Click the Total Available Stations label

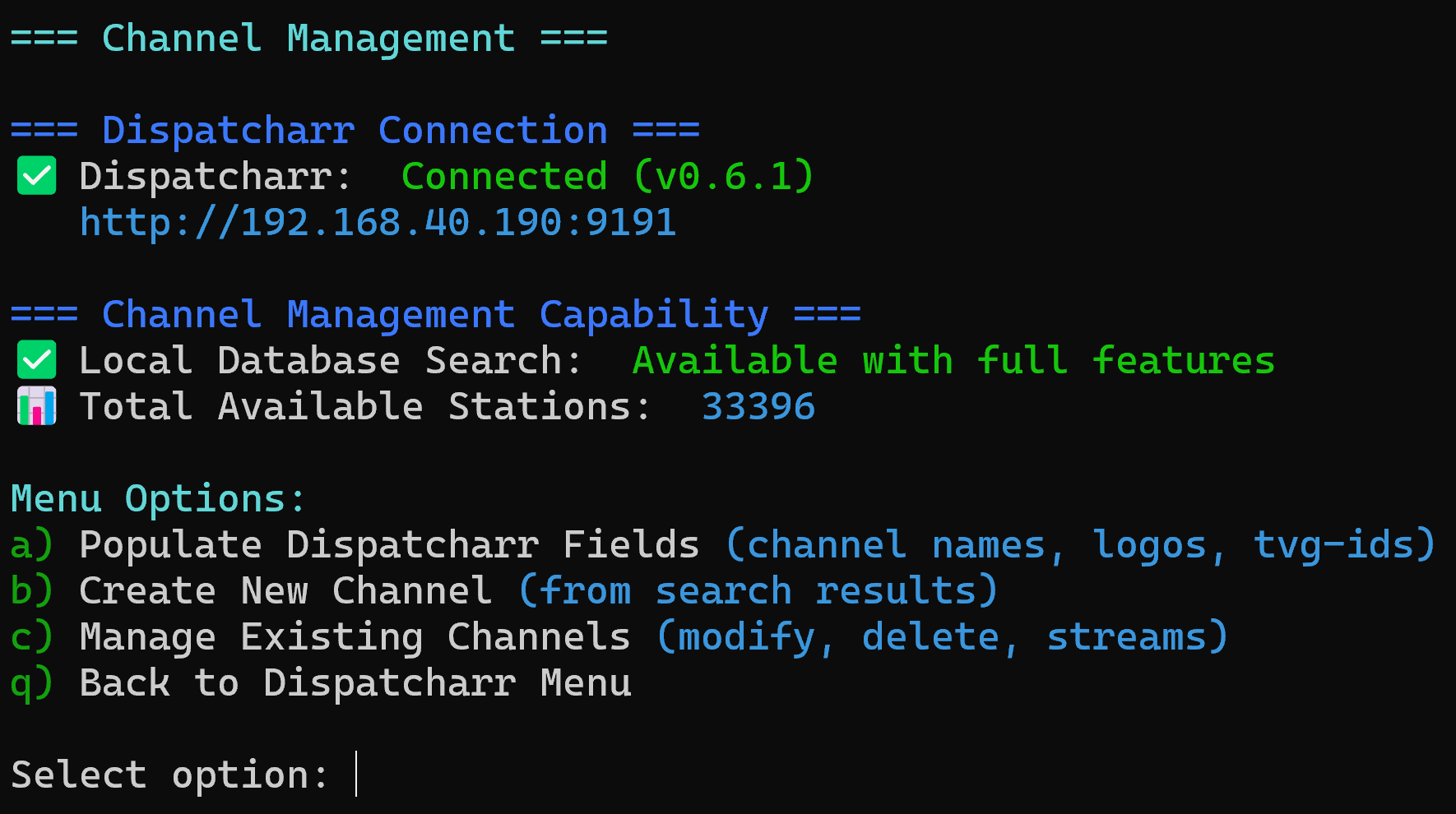coord(366,407)
